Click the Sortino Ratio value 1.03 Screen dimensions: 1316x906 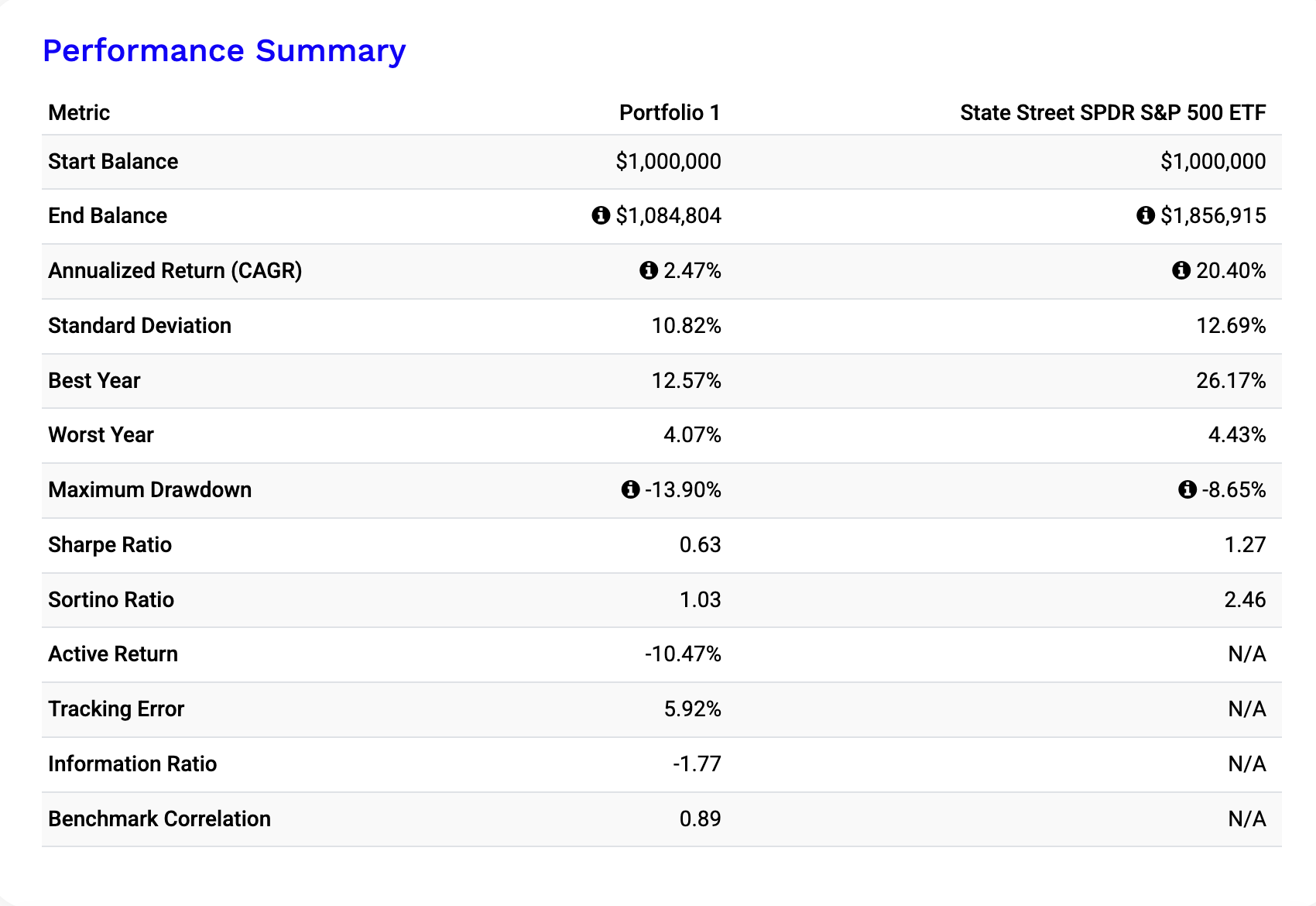[x=701, y=600]
